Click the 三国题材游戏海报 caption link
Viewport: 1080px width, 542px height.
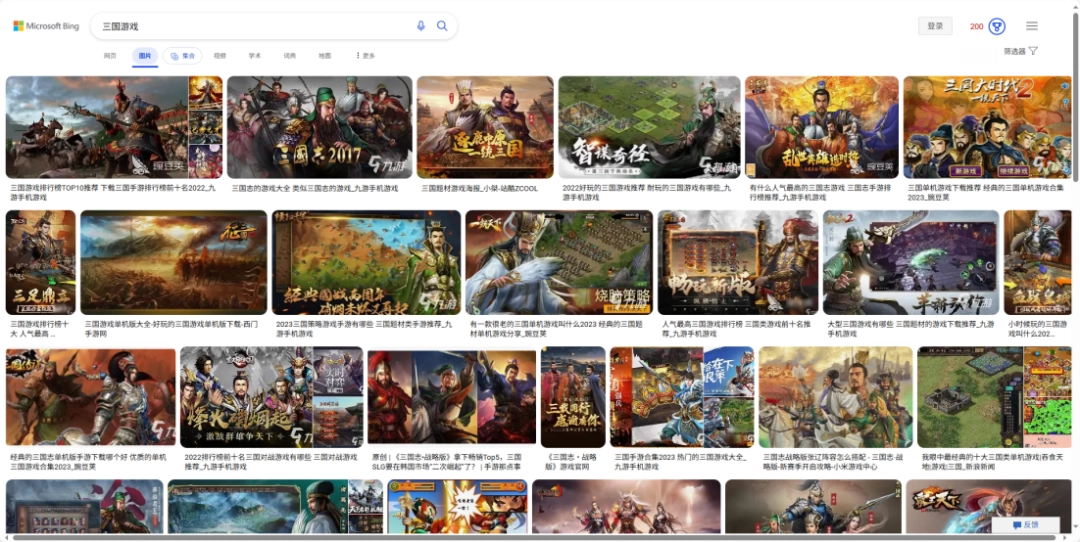pyautogui.click(x=480, y=188)
